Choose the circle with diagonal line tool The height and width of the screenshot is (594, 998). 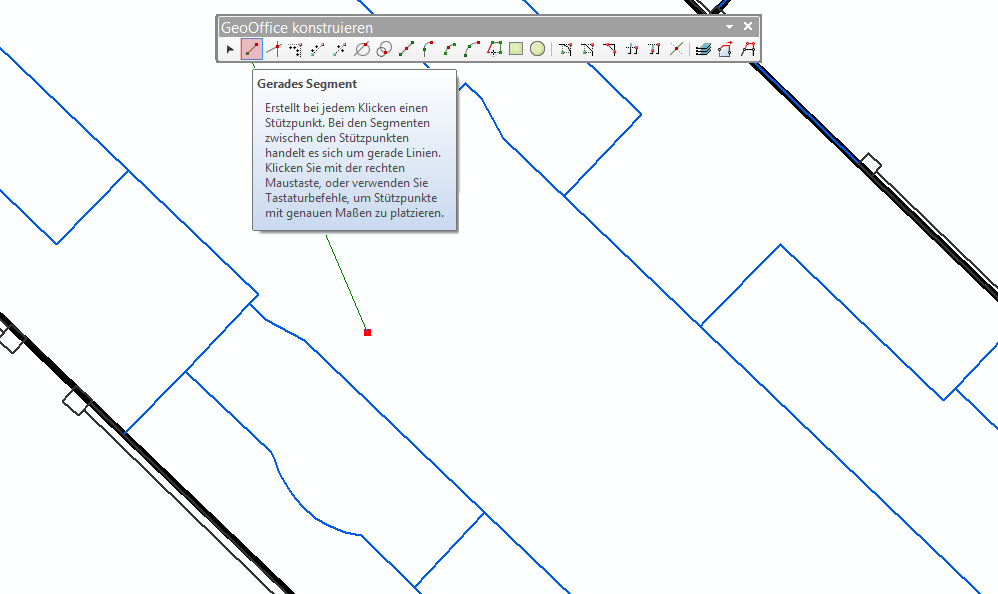pyautogui.click(x=362, y=48)
